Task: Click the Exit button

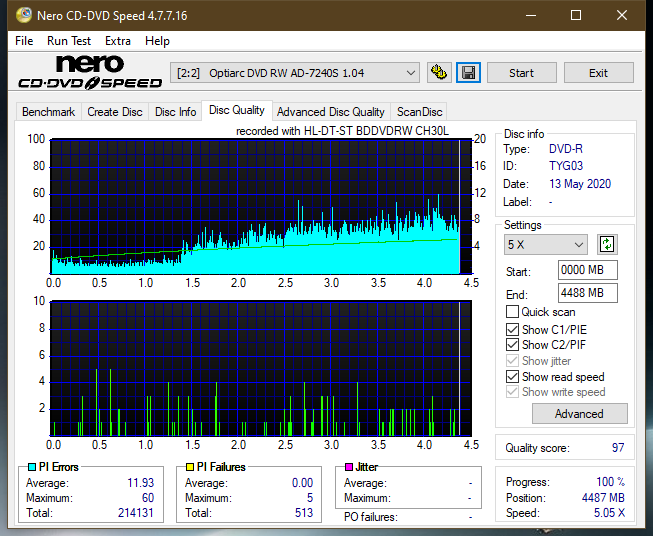Action: click(x=598, y=73)
